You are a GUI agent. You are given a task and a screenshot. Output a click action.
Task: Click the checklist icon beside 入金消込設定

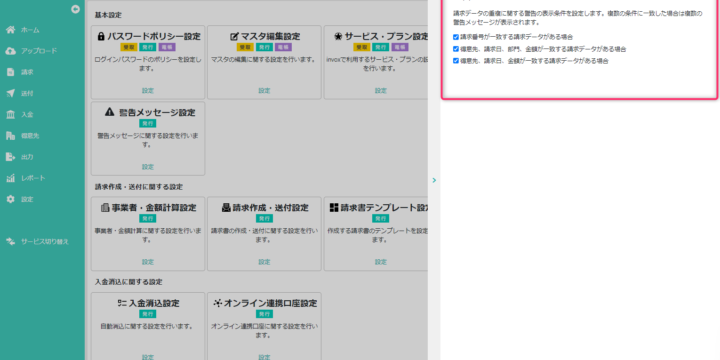coord(122,303)
